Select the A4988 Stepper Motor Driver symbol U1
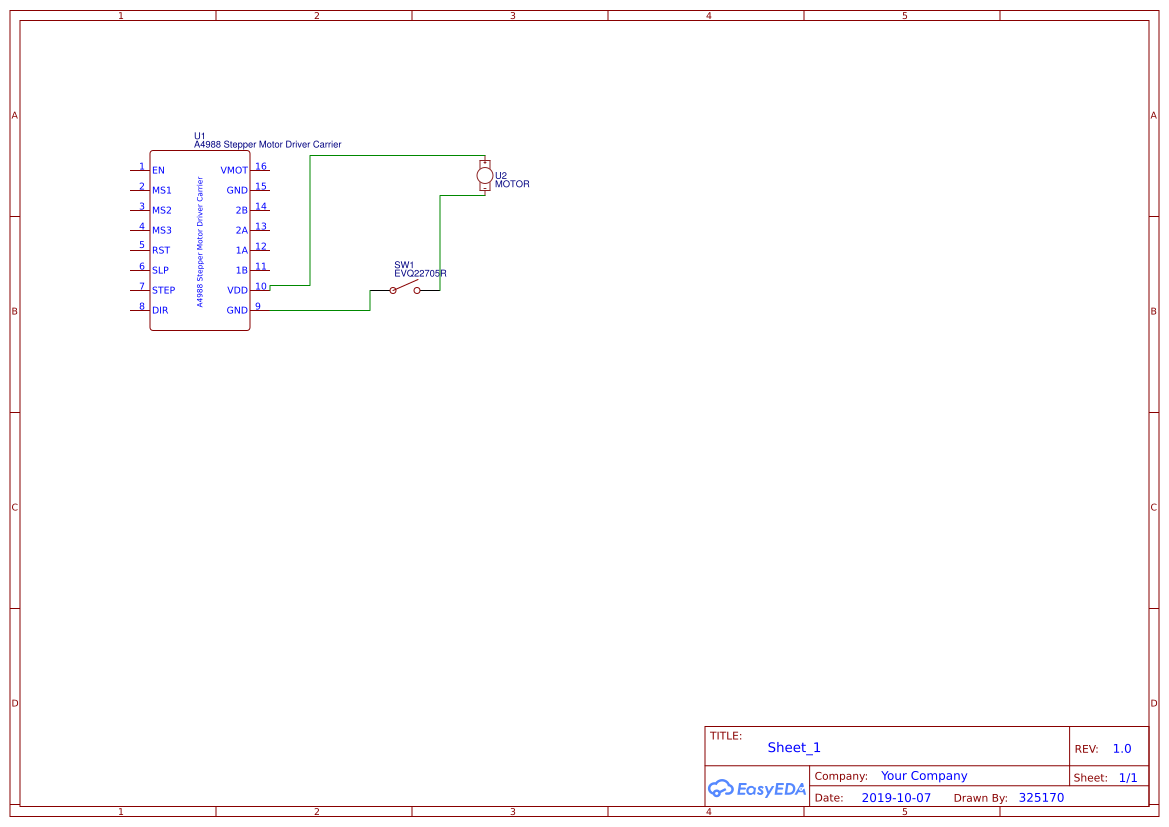The height and width of the screenshot is (827, 1169). [x=200, y=240]
